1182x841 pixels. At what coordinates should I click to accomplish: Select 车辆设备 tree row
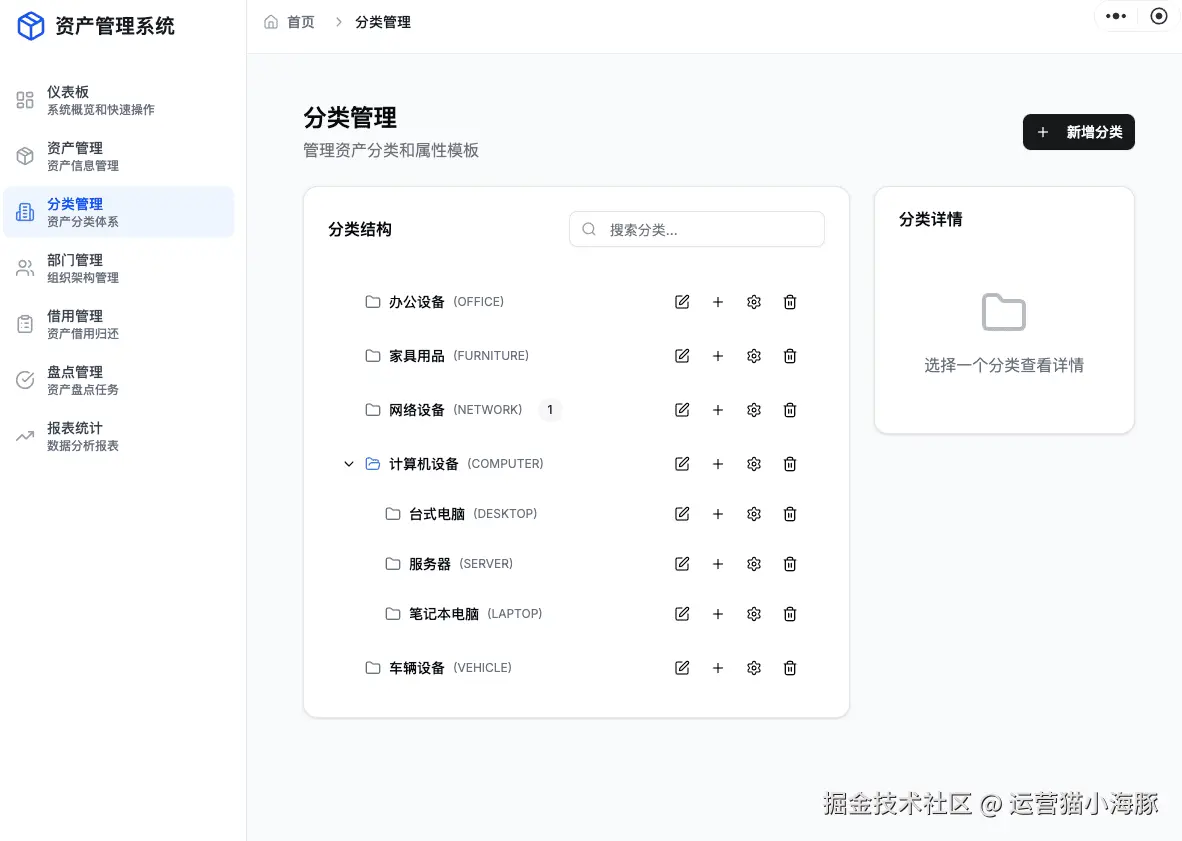tap(576, 668)
